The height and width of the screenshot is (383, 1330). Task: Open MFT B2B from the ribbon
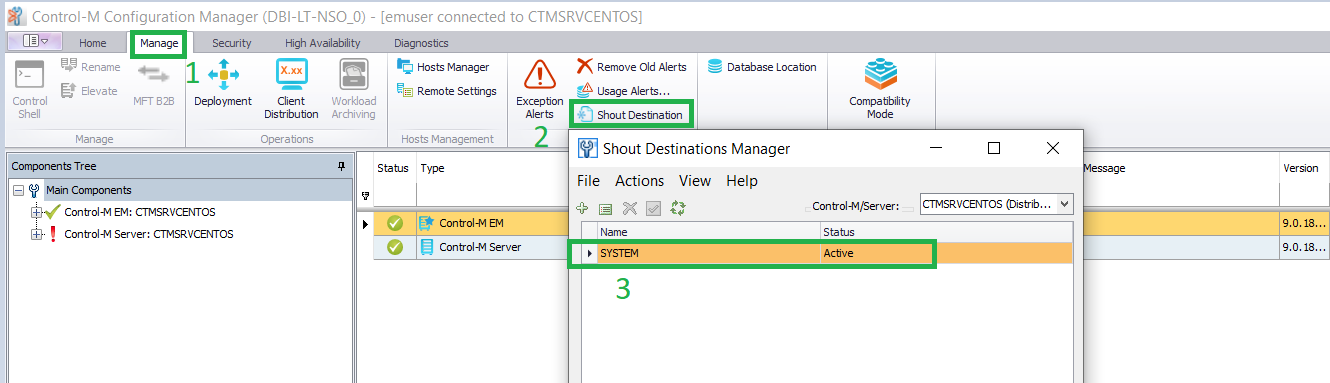coord(155,83)
